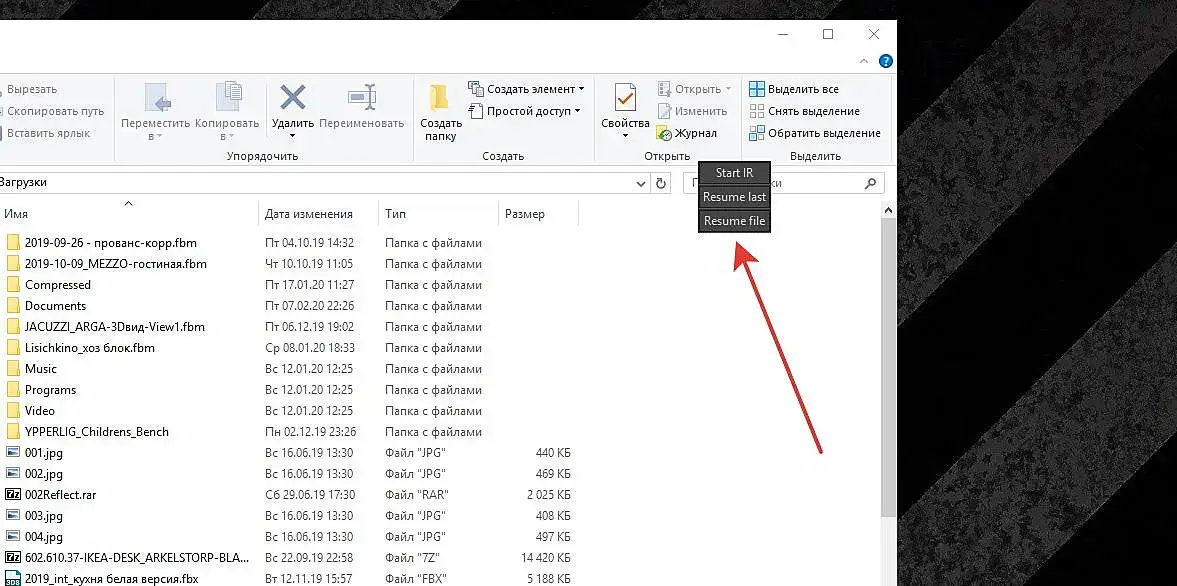1177x586 pixels.
Task: Click the Переименовать rename icon
Action: (x=361, y=98)
